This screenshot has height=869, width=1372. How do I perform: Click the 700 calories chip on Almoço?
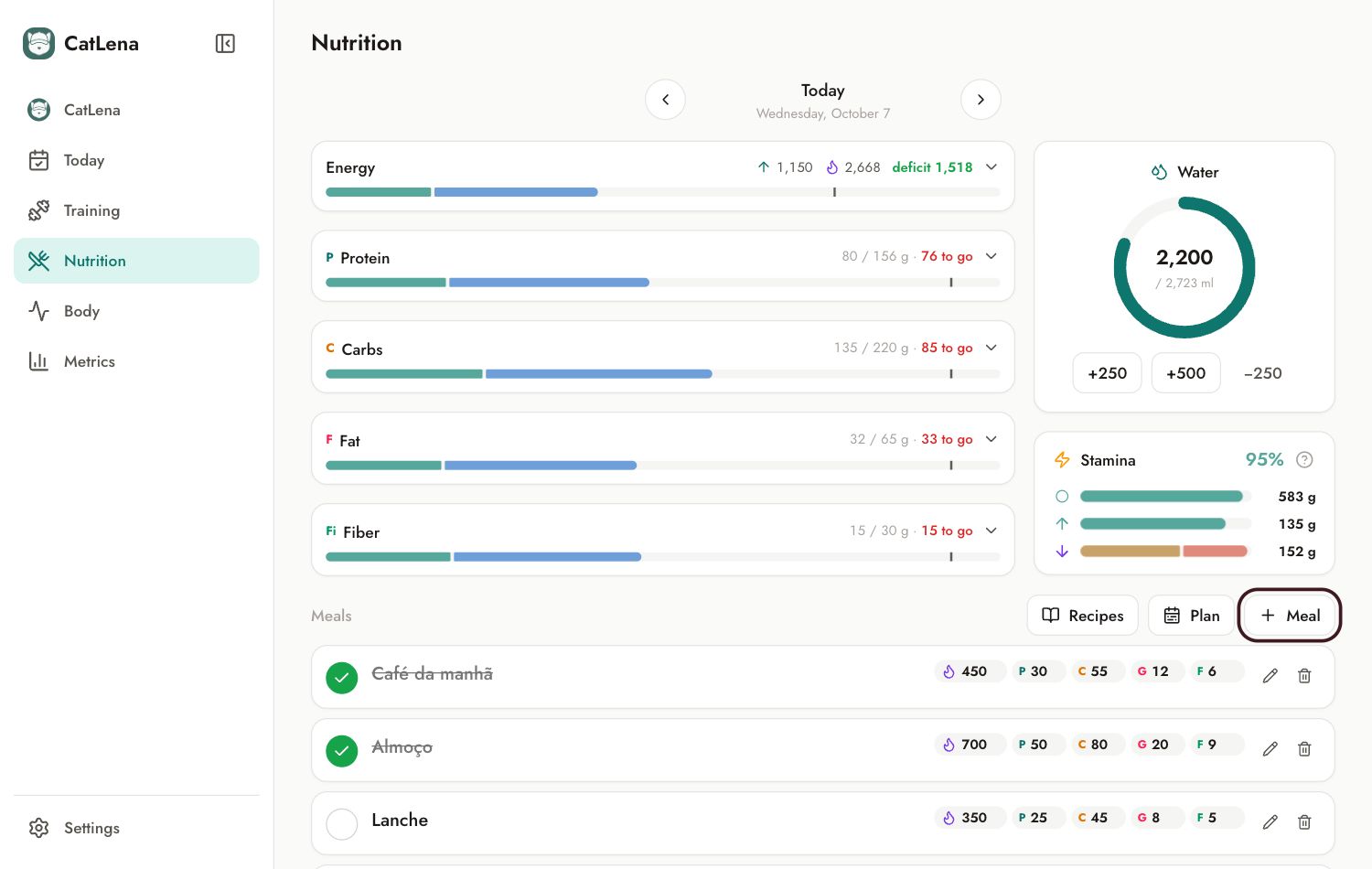pyautogui.click(x=970, y=745)
